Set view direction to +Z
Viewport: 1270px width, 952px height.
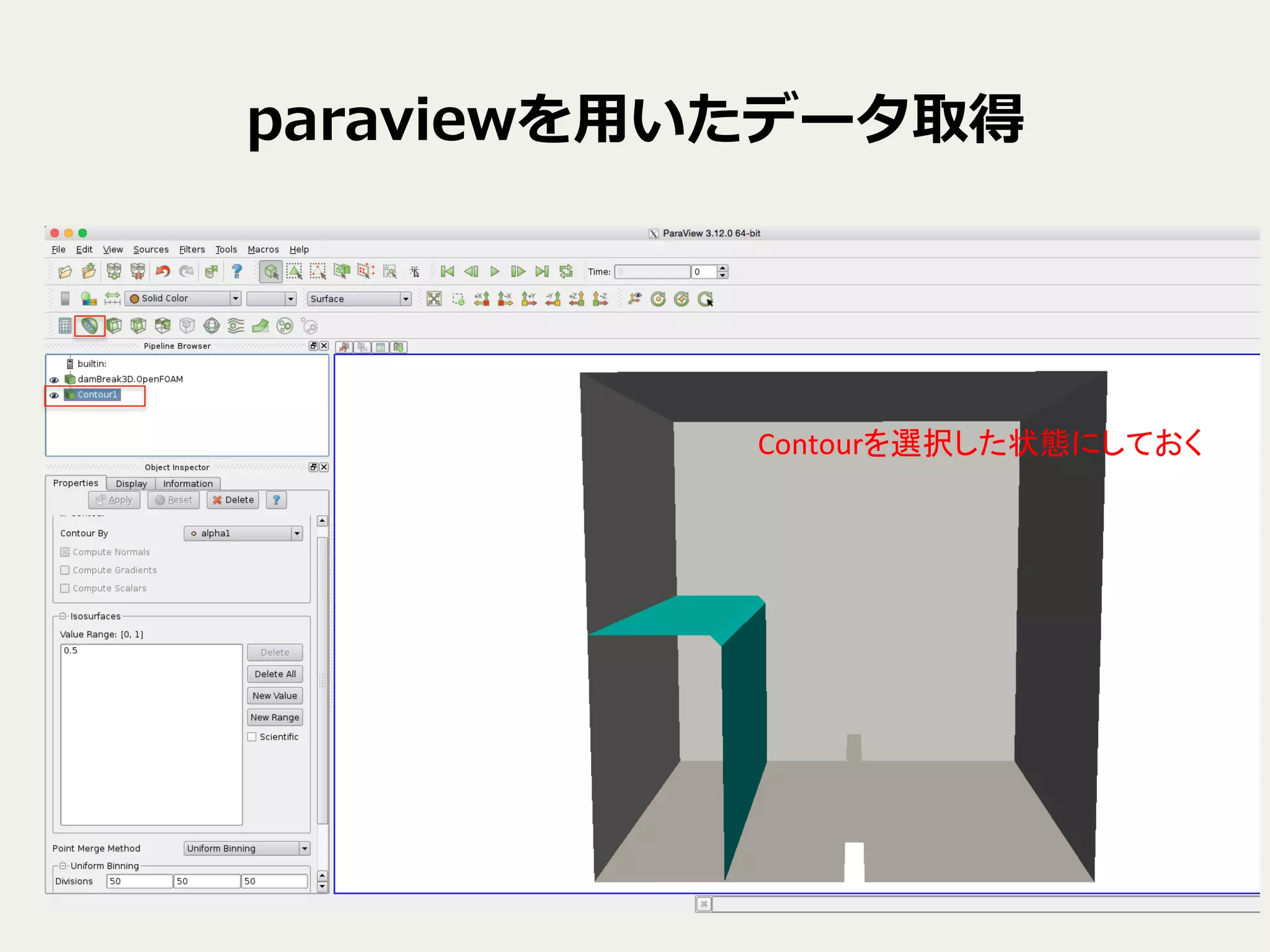click(577, 299)
